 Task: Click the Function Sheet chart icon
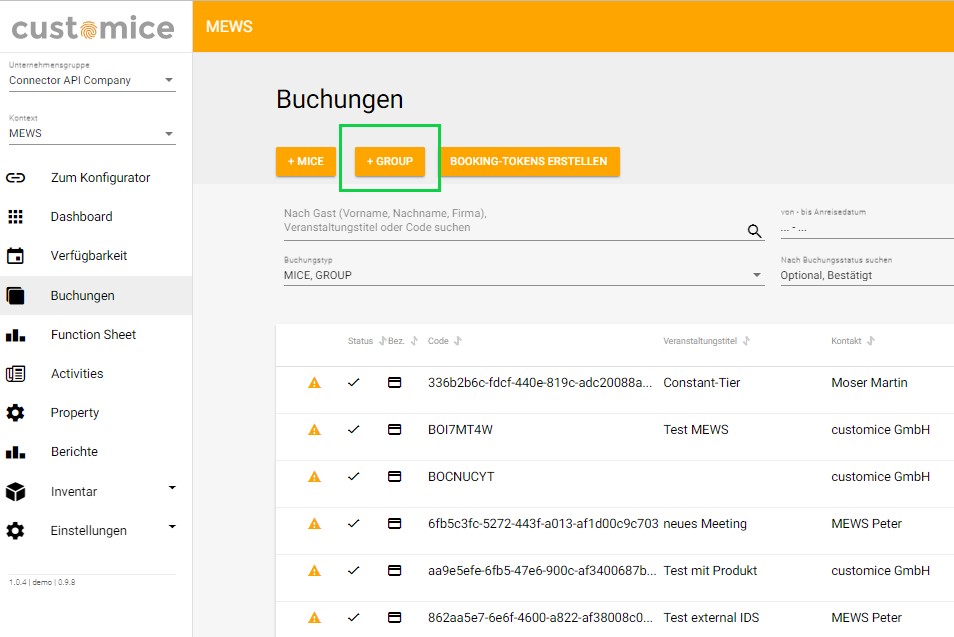(x=15, y=335)
